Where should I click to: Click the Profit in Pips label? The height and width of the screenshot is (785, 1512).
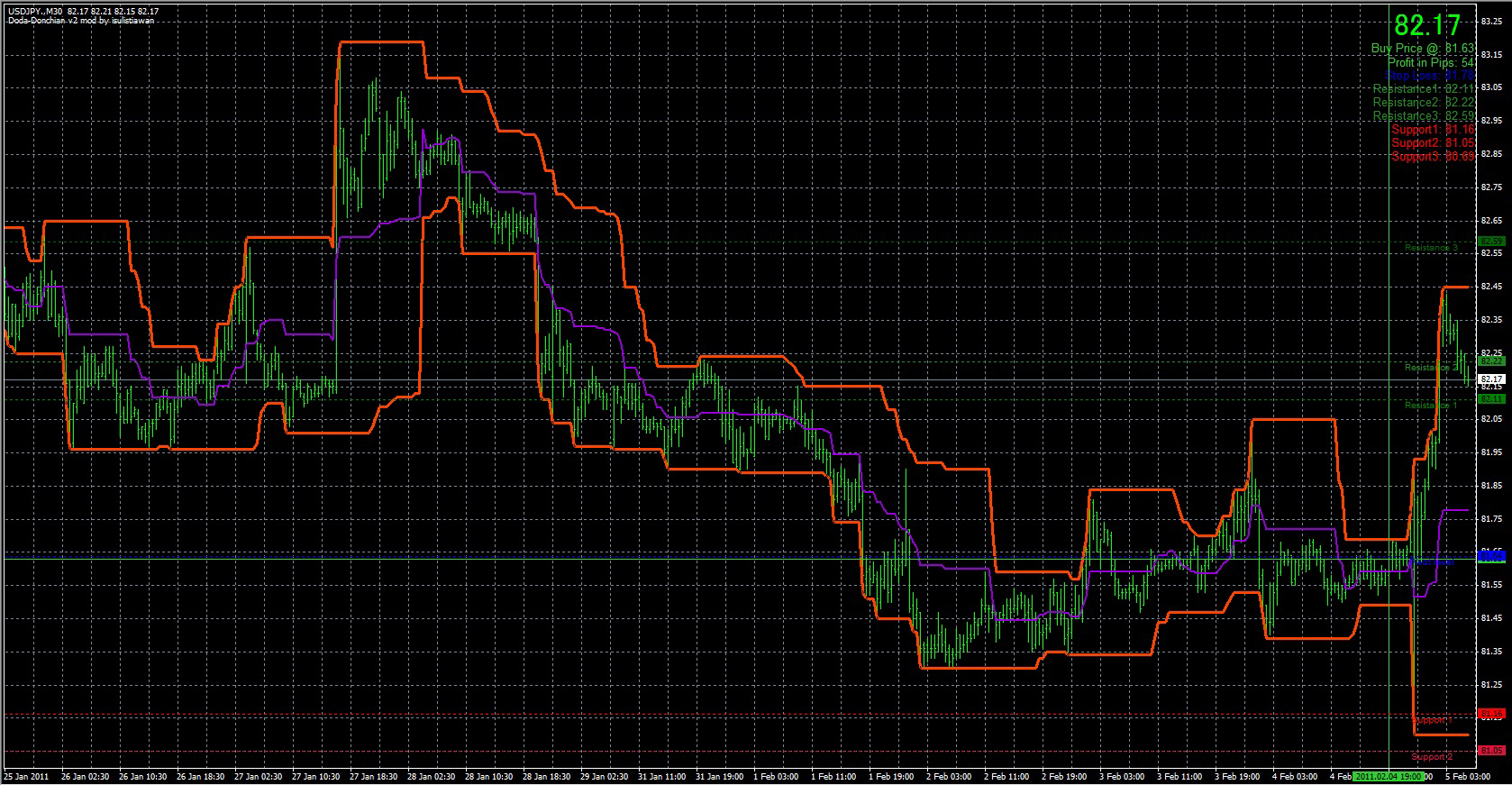[x=1430, y=62]
